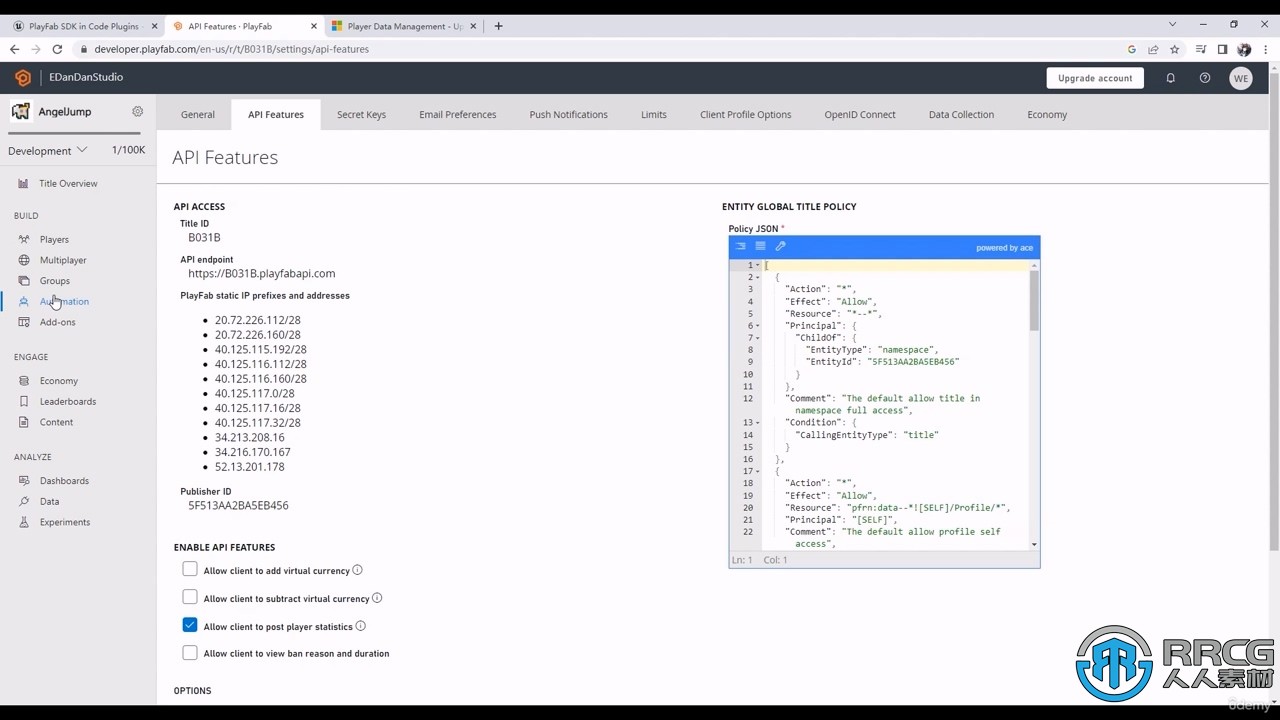Click the share page icon in address bar
Image resolution: width=1280 pixels, height=720 pixels.
point(1153,49)
